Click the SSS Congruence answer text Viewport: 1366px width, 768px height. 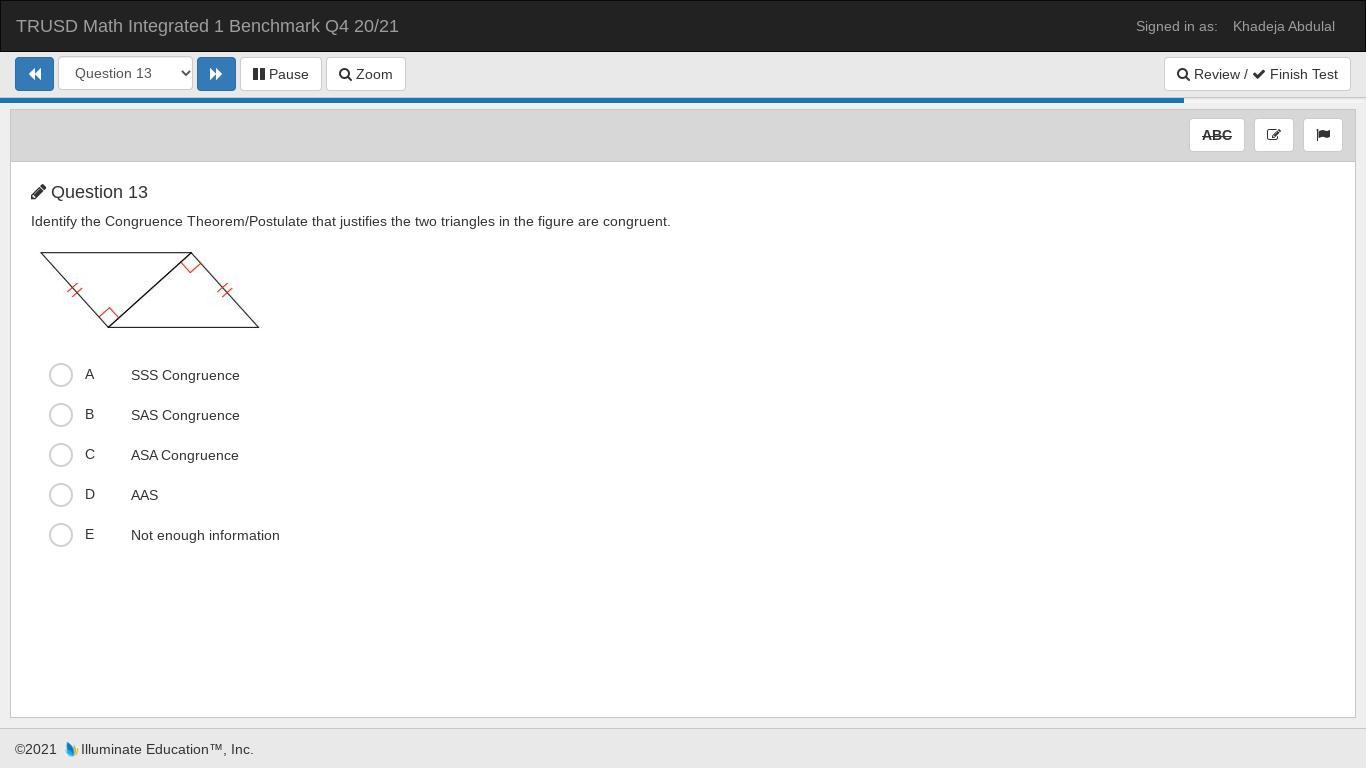(185, 375)
